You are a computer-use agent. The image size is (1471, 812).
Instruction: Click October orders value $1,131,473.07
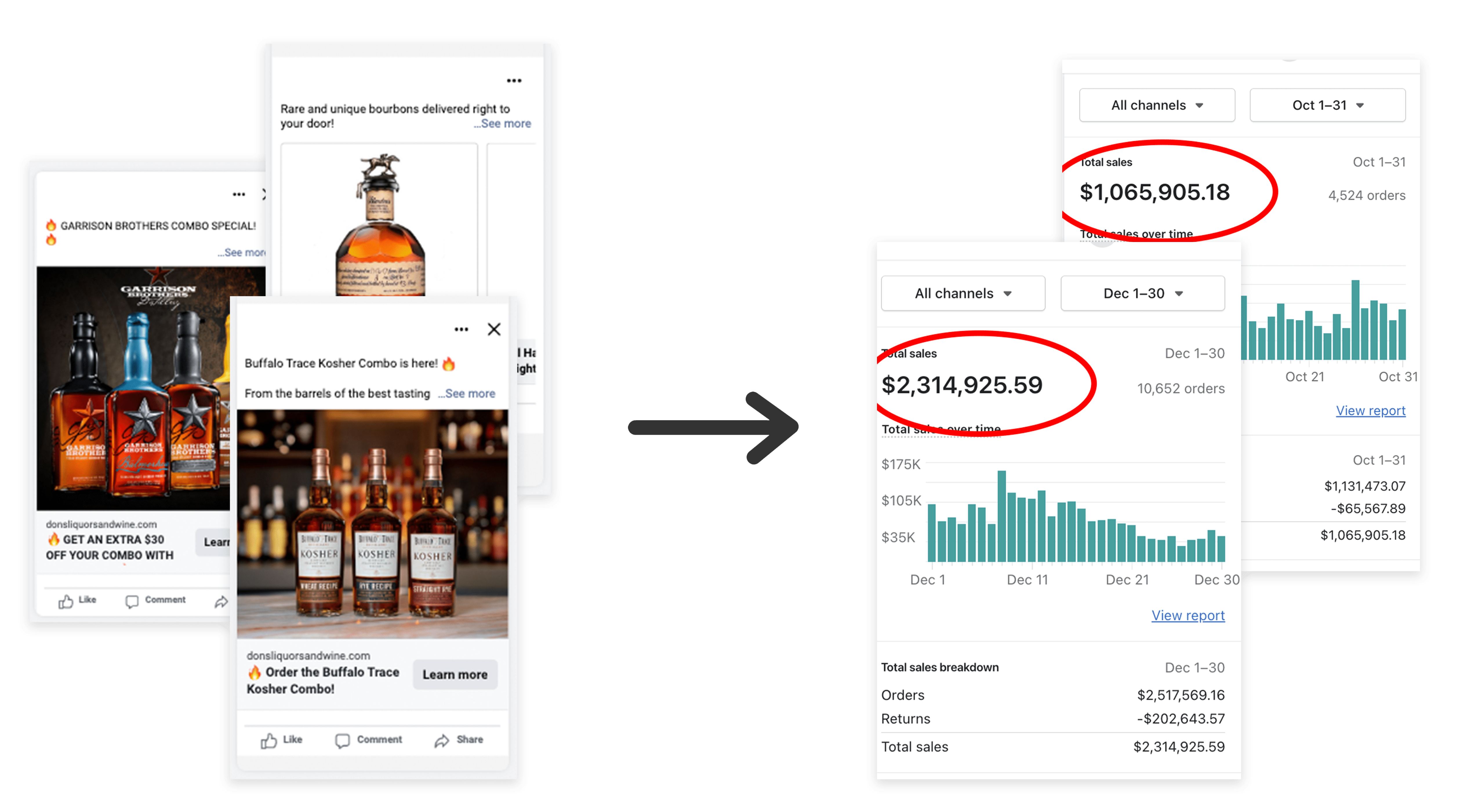(x=1365, y=486)
